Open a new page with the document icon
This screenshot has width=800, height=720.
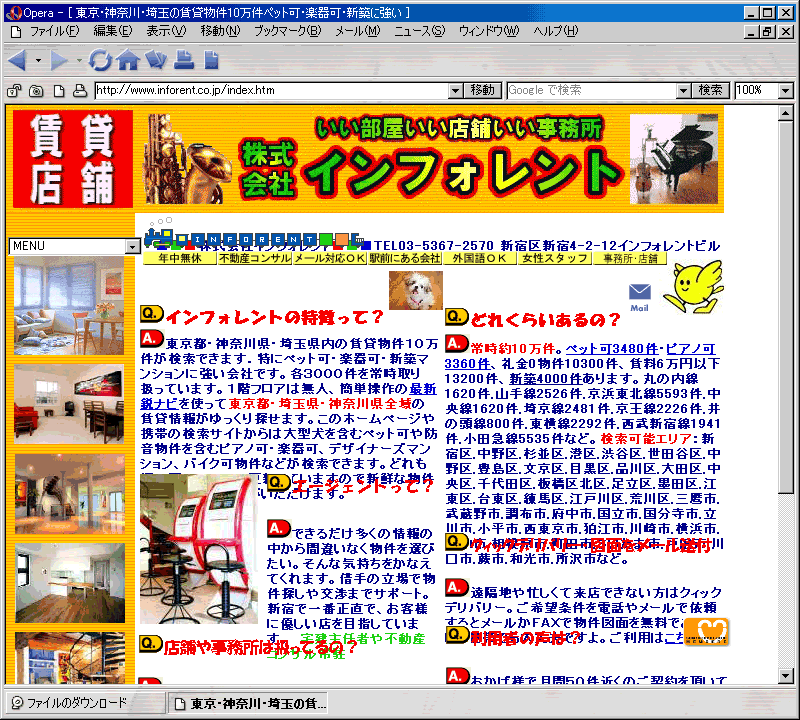tap(211, 60)
